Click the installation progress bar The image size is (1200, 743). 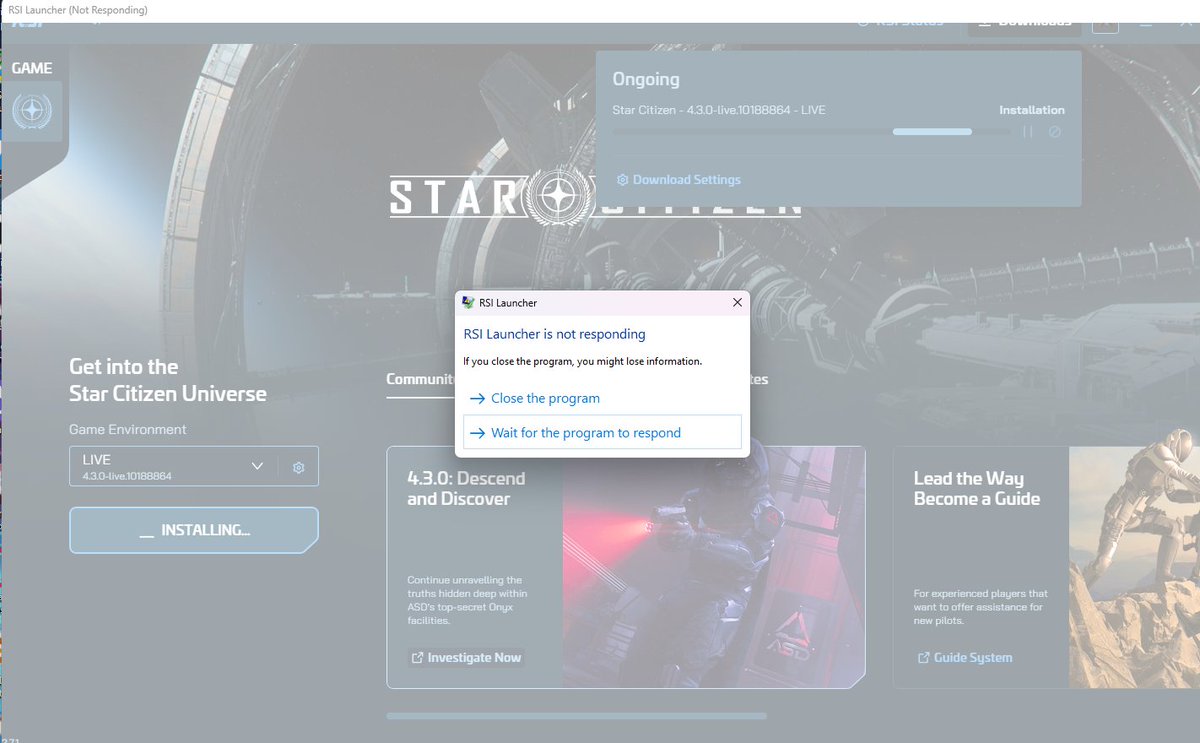811,132
